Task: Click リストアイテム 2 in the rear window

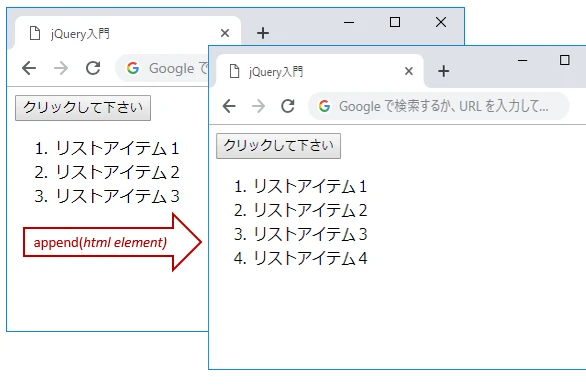Action: pos(117,172)
